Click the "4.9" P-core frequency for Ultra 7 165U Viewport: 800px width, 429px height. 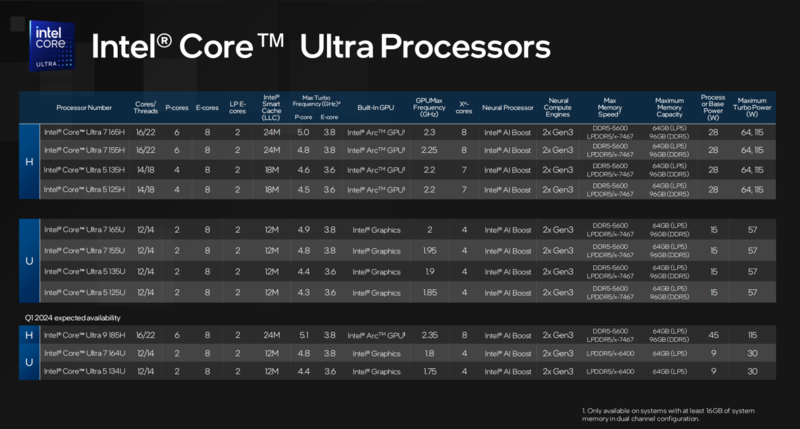(304, 230)
